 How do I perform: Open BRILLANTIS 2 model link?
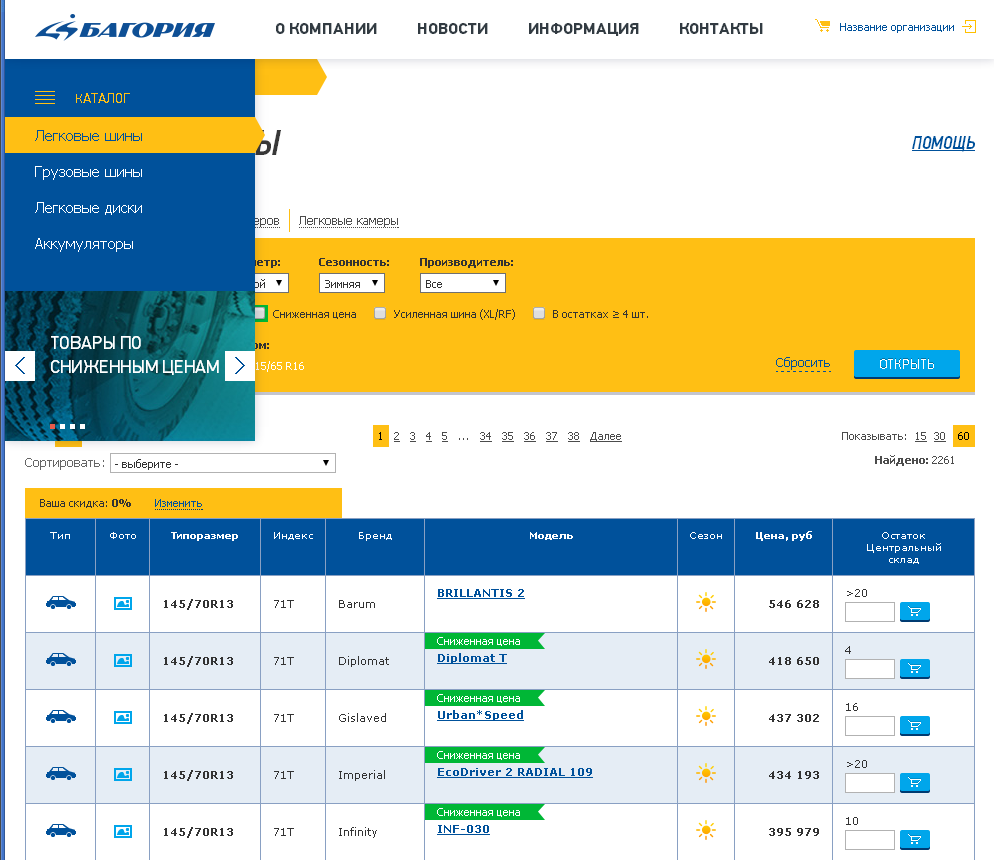tap(481, 593)
